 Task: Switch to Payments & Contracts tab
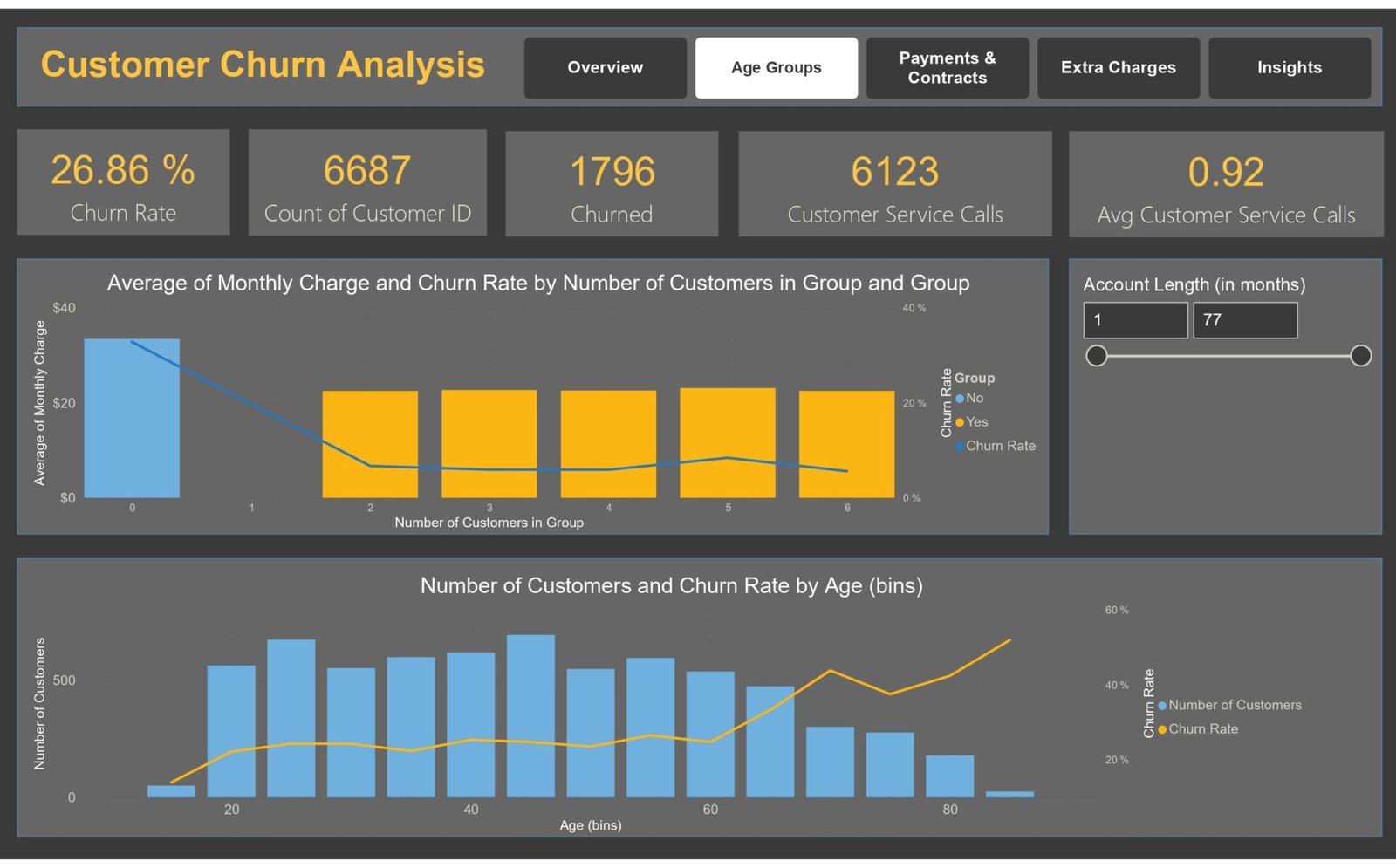(947, 68)
